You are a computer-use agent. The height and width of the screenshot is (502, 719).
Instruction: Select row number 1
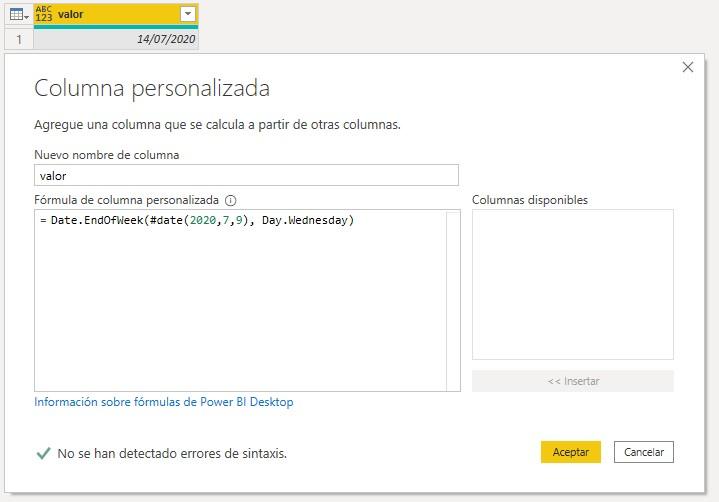tap(17, 39)
